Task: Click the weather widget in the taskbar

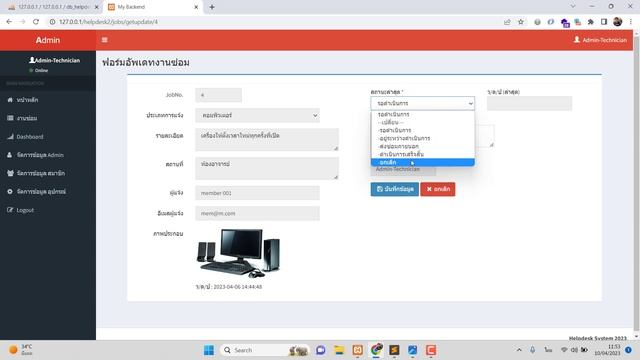Action: pyautogui.click(x=20, y=350)
